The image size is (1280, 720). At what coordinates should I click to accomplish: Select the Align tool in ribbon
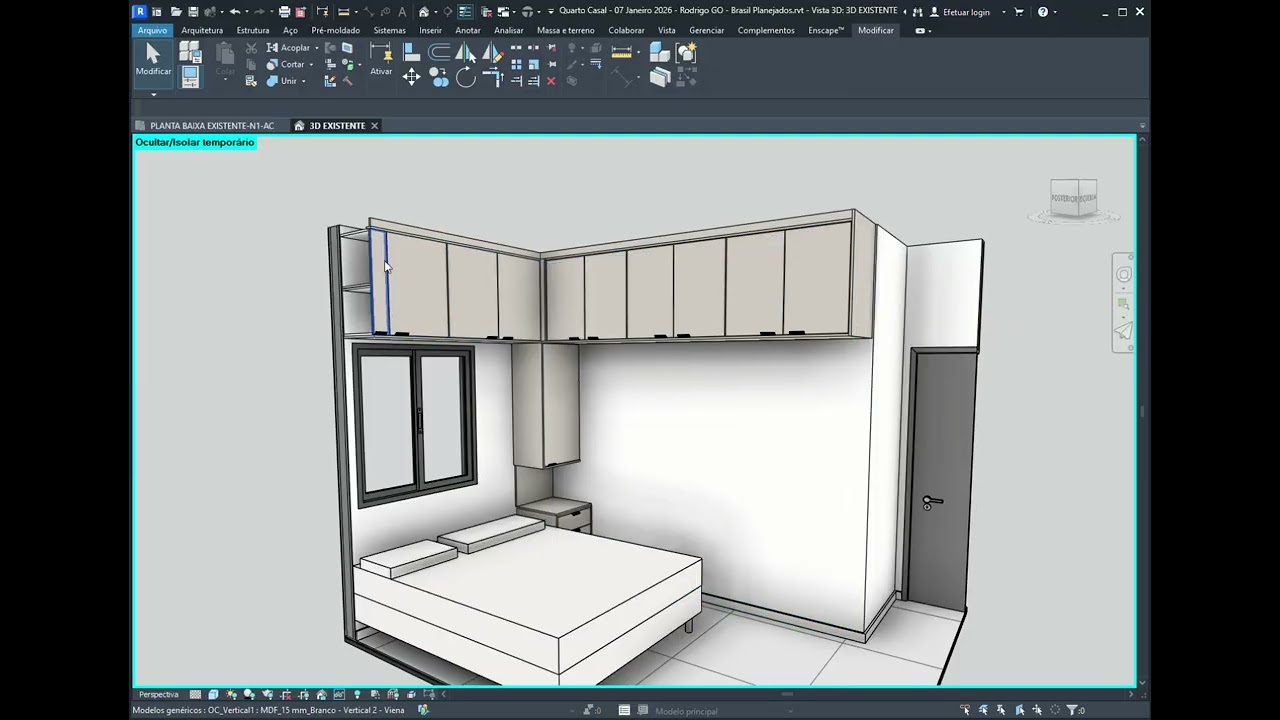[x=411, y=51]
